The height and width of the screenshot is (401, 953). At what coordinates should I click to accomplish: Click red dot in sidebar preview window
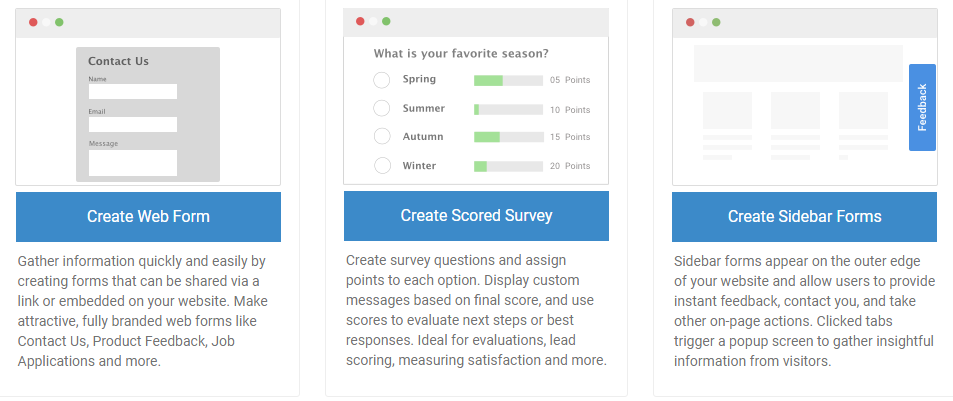coord(690,22)
